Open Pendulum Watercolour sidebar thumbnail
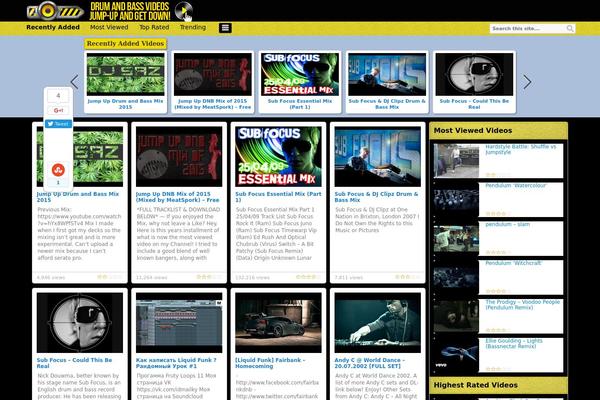Viewport: 600px width, 400px height. [x=456, y=199]
